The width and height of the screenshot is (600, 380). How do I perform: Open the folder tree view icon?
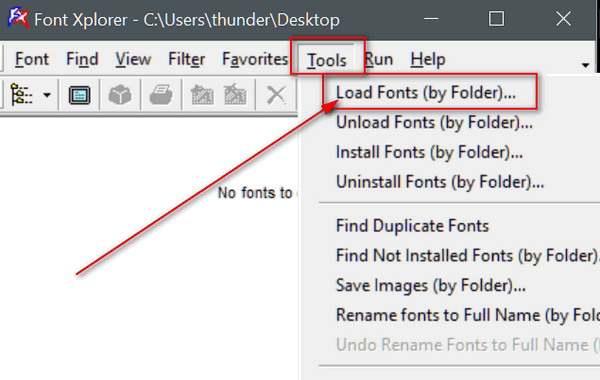pyautogui.click(x=21, y=95)
